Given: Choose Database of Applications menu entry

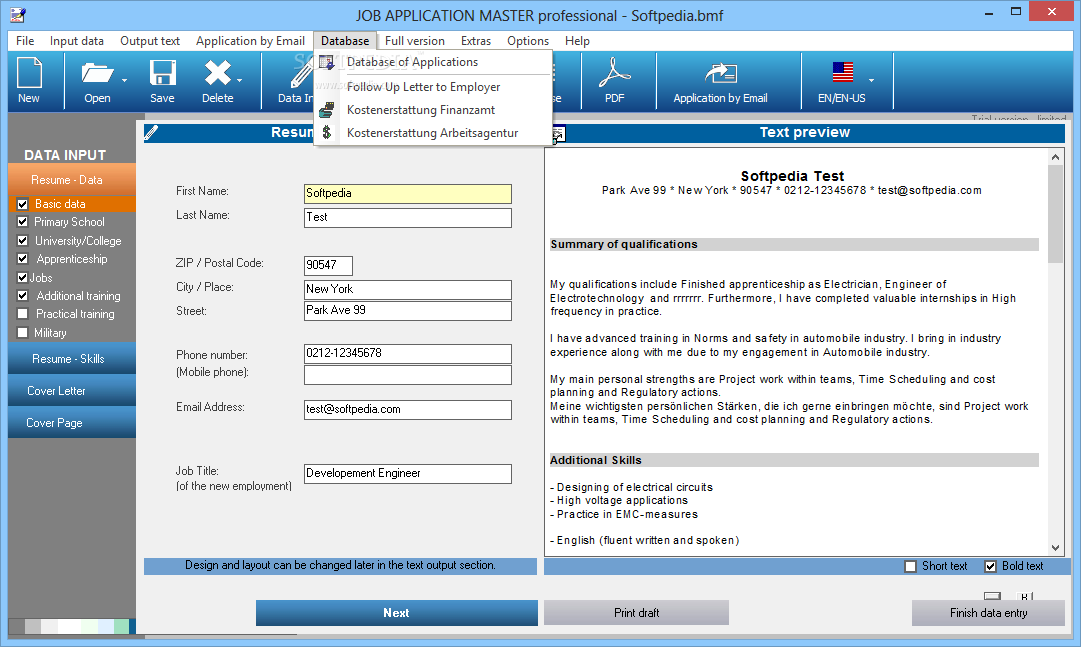Looking at the screenshot, I should [433, 62].
